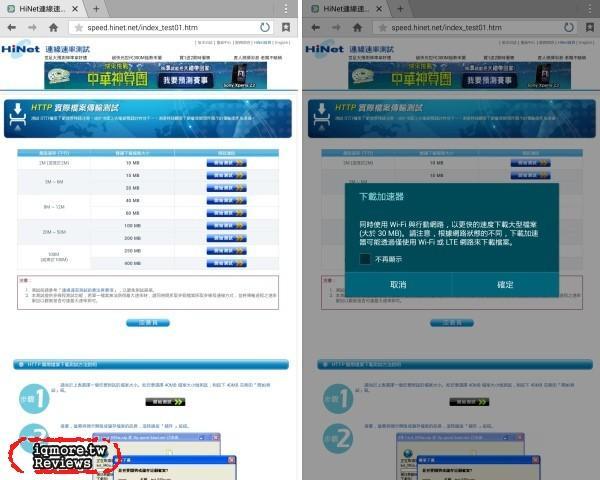Screen dimensions: 600x480
Task: Add a new tab in the browser without the dialog
Action: 96,9
